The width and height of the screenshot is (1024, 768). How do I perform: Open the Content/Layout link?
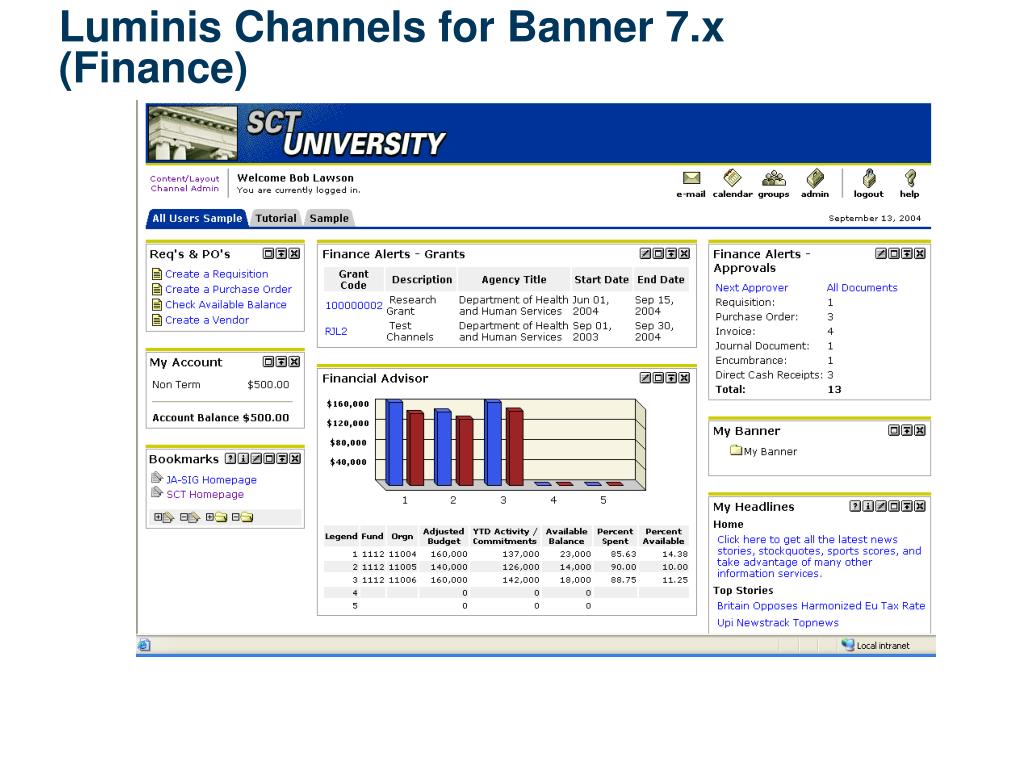(185, 178)
